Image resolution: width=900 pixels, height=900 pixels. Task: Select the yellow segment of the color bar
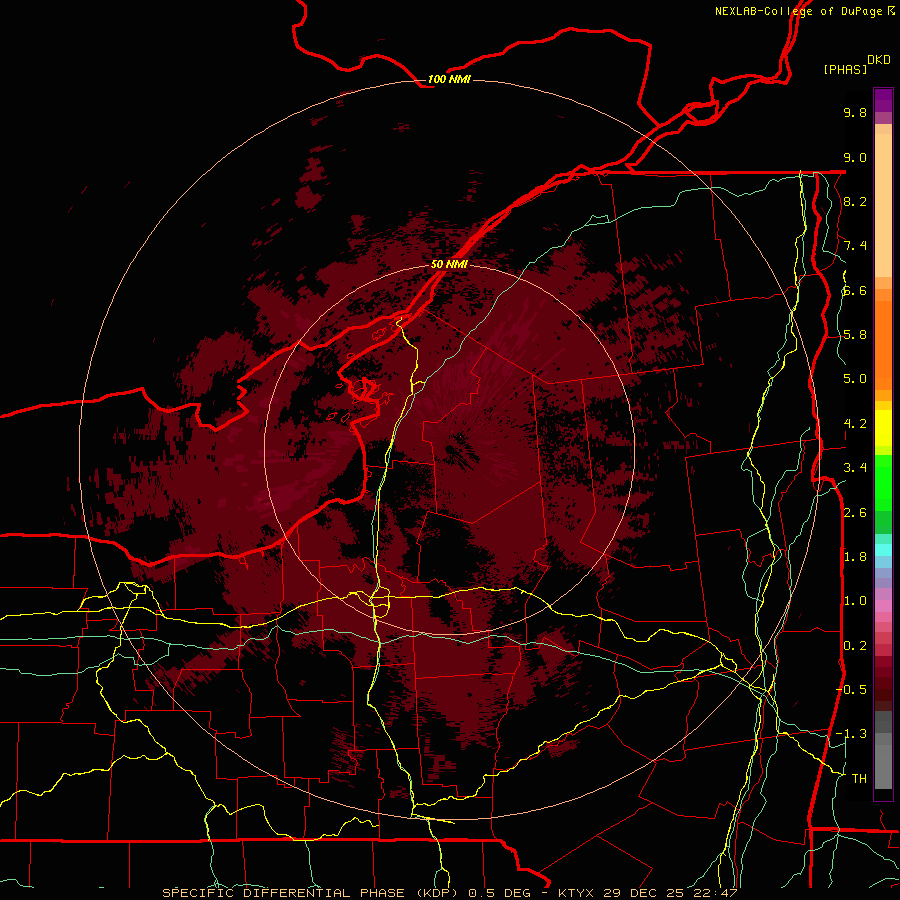pyautogui.click(x=883, y=428)
